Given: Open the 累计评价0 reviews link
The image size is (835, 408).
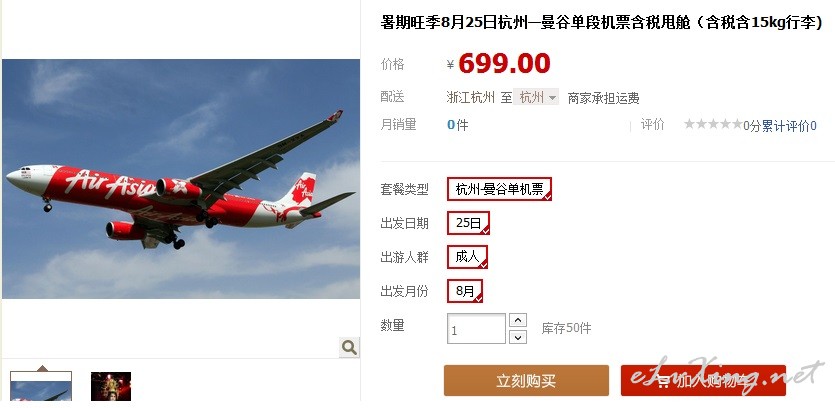Looking at the screenshot, I should pyautogui.click(x=789, y=126).
